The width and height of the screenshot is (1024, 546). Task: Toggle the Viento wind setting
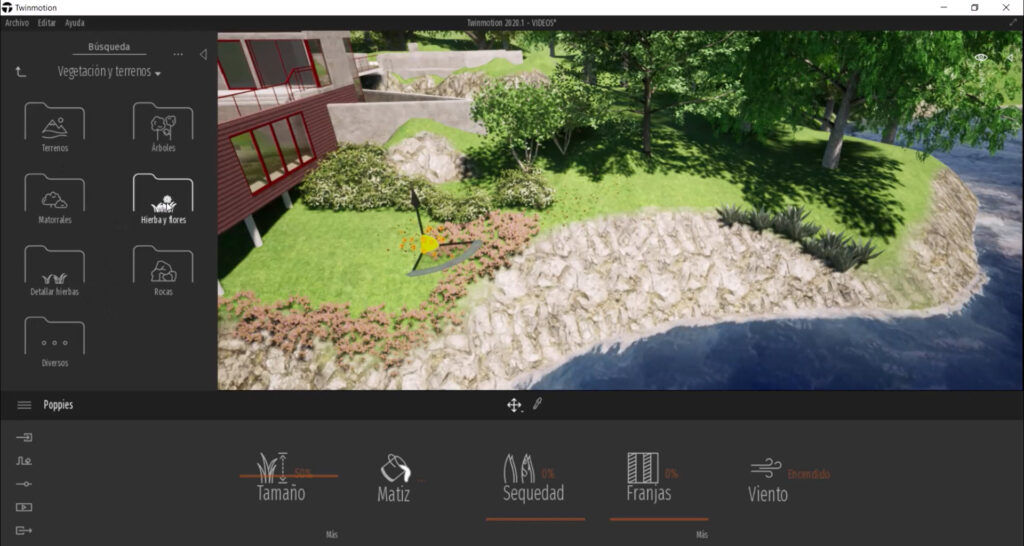[x=768, y=481]
